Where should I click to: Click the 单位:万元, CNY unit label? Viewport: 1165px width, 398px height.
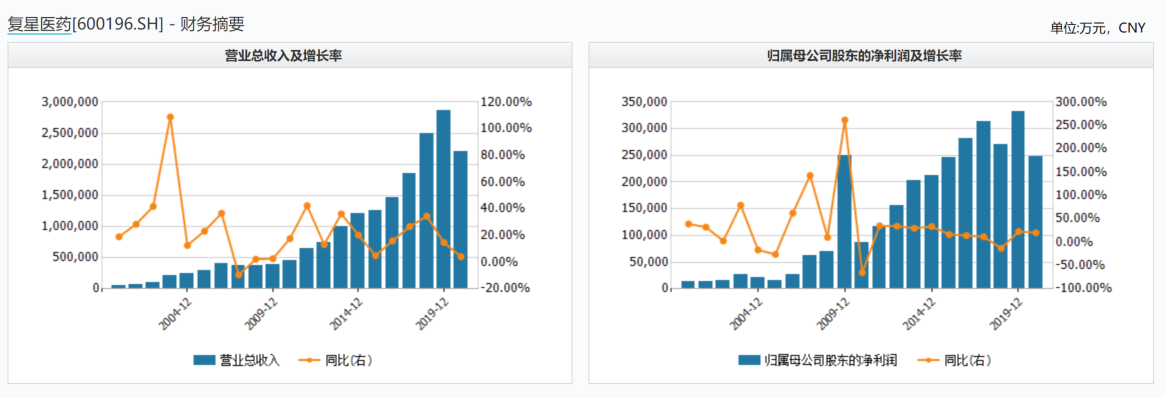[x=1098, y=27]
